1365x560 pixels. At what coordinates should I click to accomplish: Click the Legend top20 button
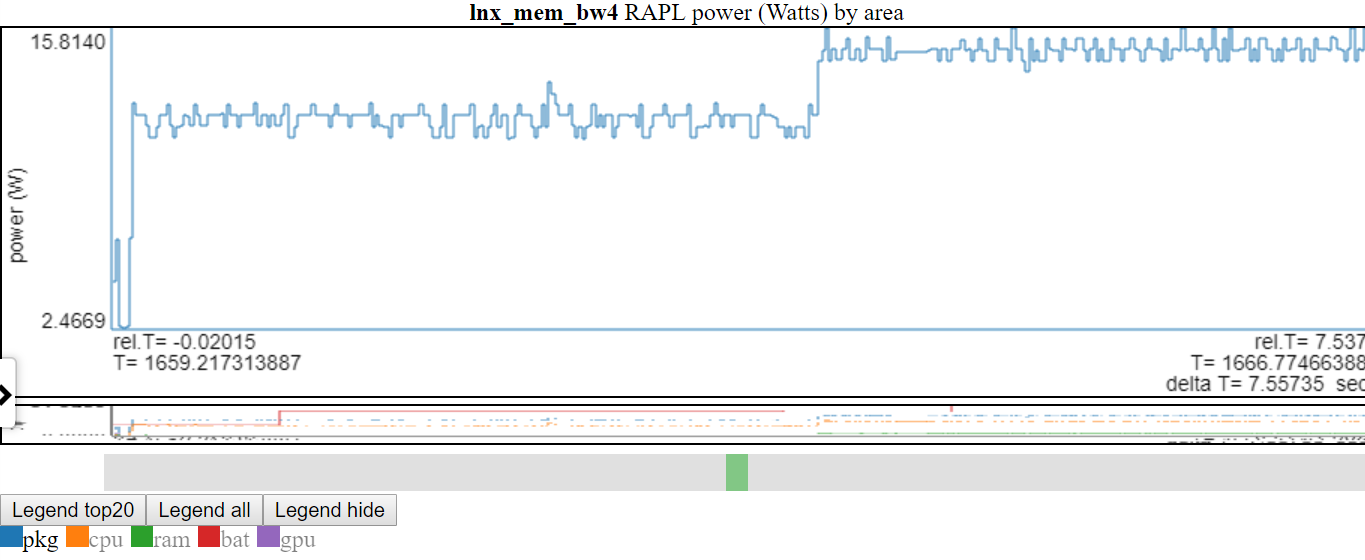click(73, 510)
